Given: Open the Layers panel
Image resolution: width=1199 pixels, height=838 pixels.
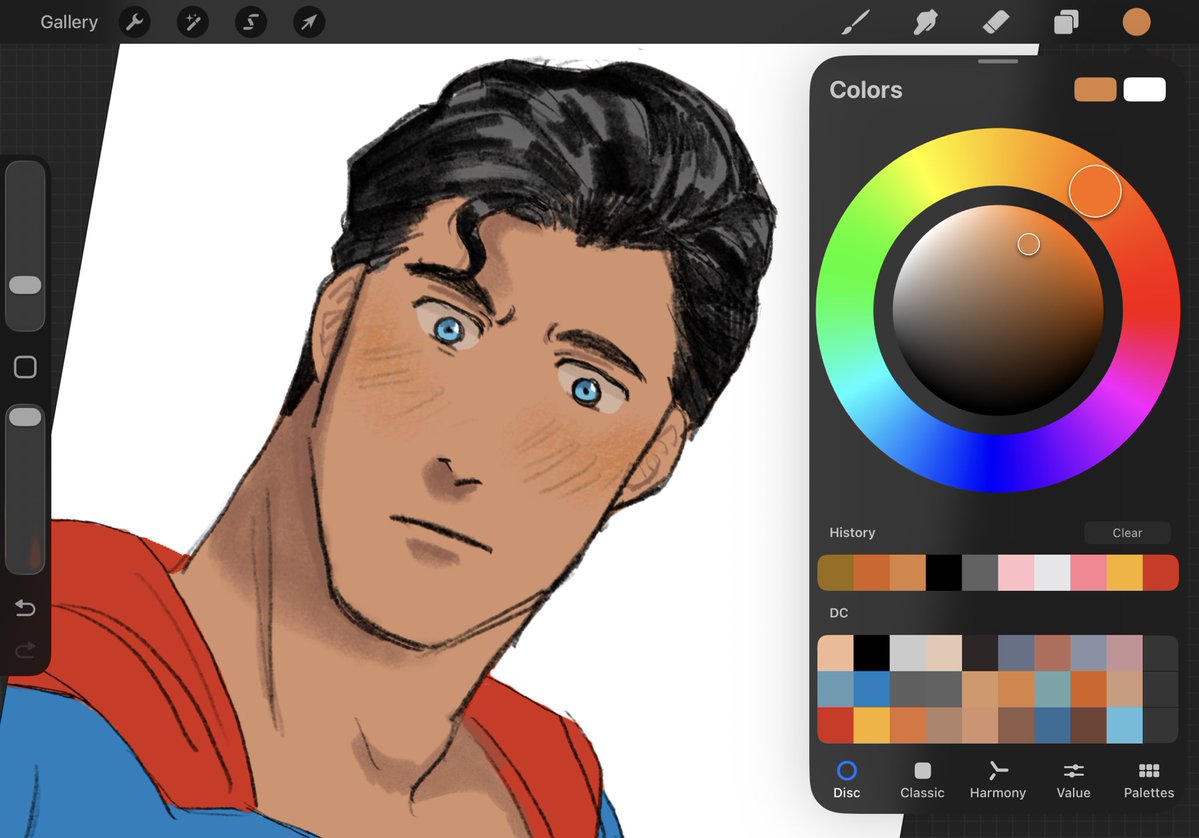Looking at the screenshot, I should (1066, 22).
